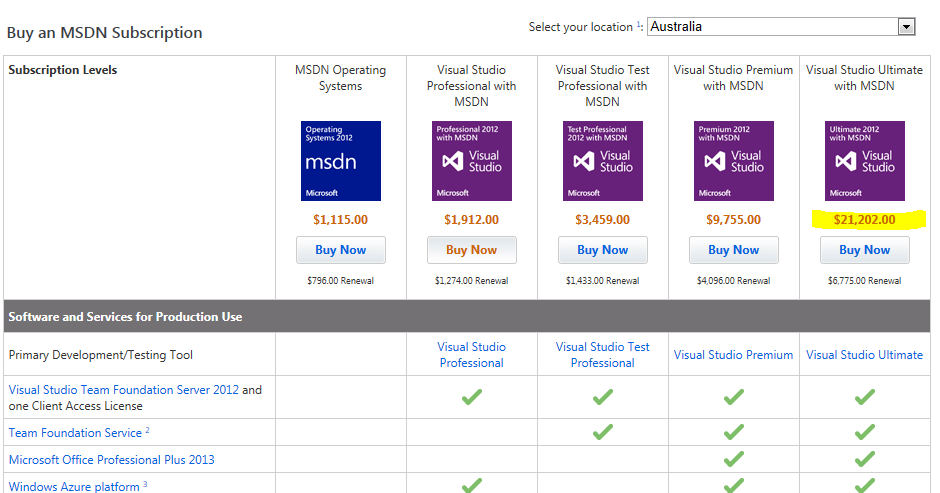Image resolution: width=940 pixels, height=493 pixels.
Task: Open the Windows Azure platform link
Action: pos(74,486)
